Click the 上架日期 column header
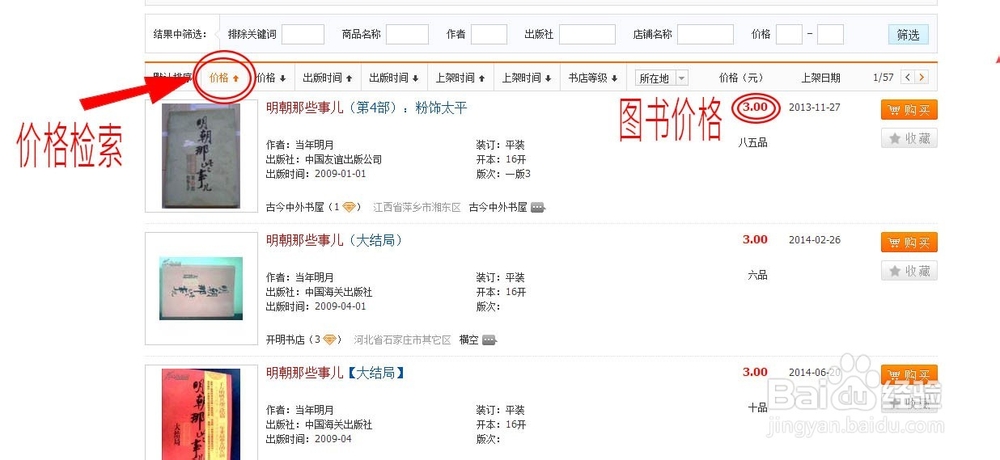This screenshot has width=1000, height=460. coord(821,78)
